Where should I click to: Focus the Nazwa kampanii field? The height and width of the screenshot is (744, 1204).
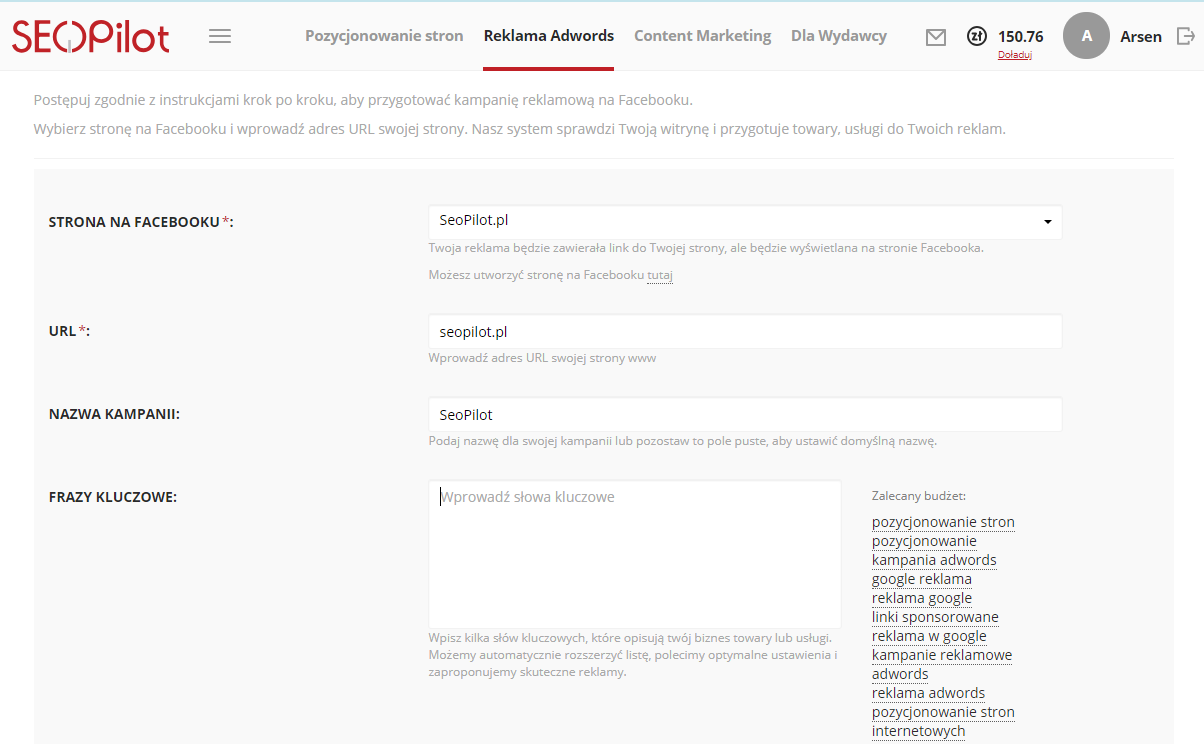pyautogui.click(x=745, y=414)
